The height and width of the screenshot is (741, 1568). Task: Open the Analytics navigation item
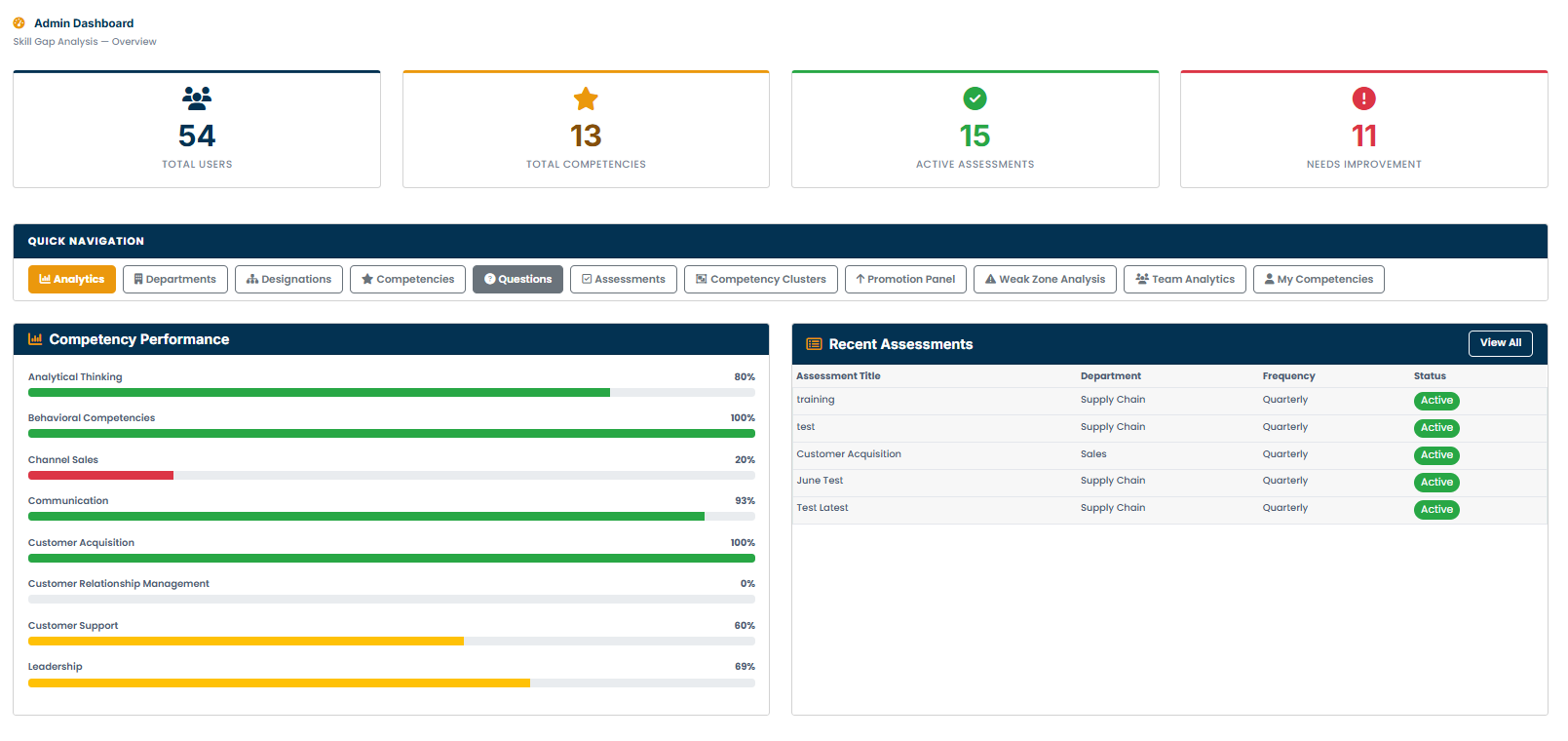pos(72,279)
